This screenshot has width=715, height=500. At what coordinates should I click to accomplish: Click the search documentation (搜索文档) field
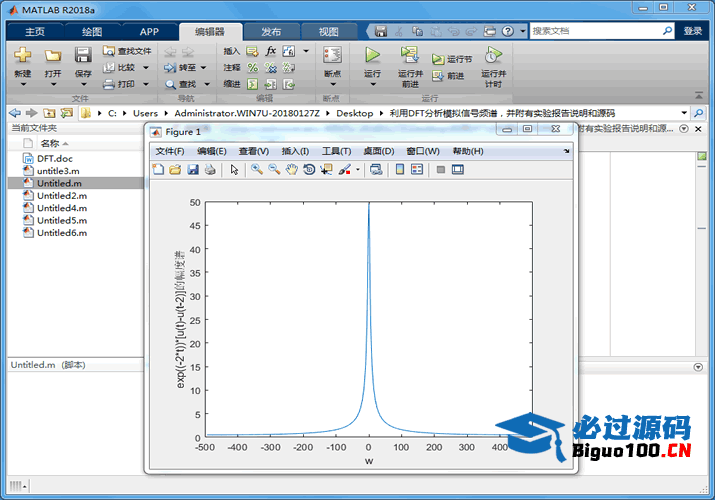point(601,31)
